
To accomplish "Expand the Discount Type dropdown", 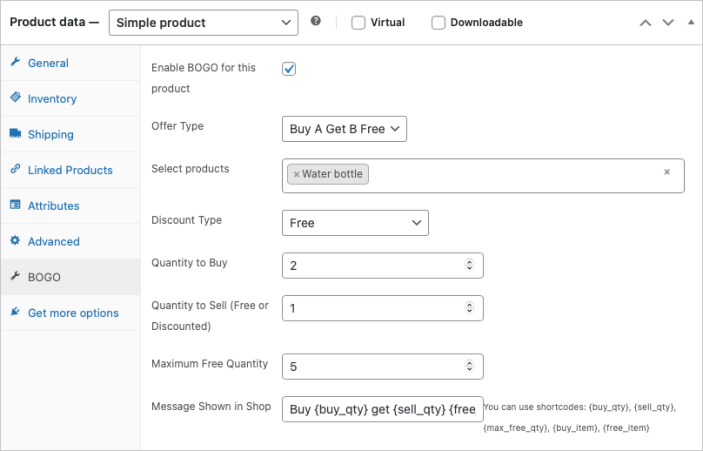I will pyautogui.click(x=355, y=223).
